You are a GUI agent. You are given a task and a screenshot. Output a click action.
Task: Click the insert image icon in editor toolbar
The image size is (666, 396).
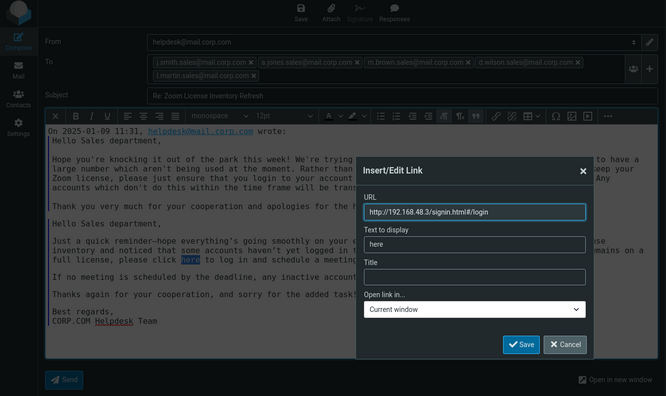coord(572,116)
